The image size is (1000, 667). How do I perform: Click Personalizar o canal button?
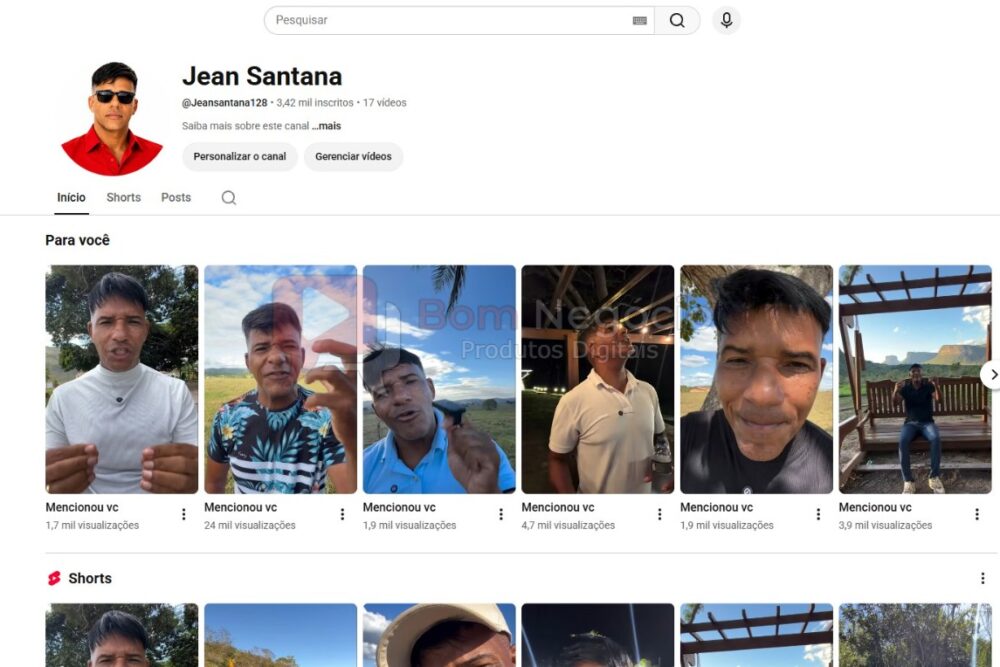click(240, 157)
